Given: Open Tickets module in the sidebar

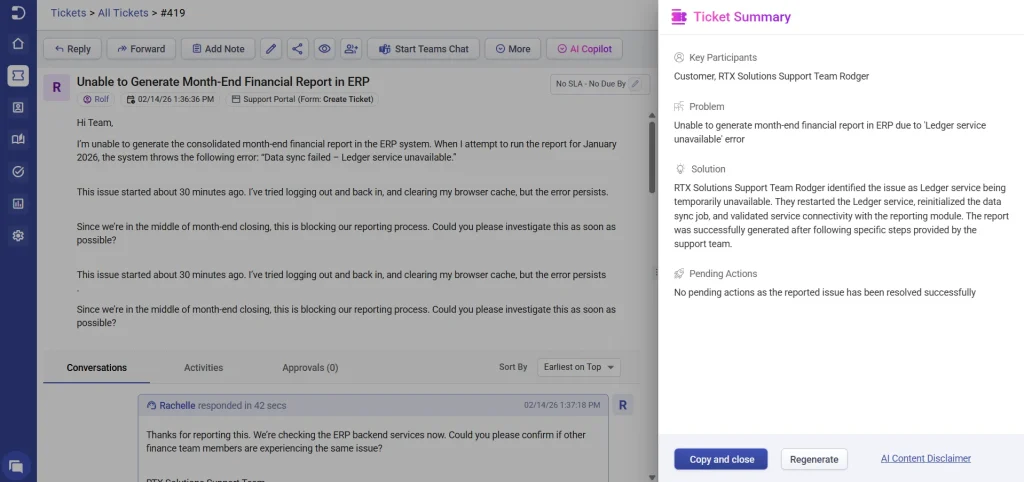Looking at the screenshot, I should point(18,76).
